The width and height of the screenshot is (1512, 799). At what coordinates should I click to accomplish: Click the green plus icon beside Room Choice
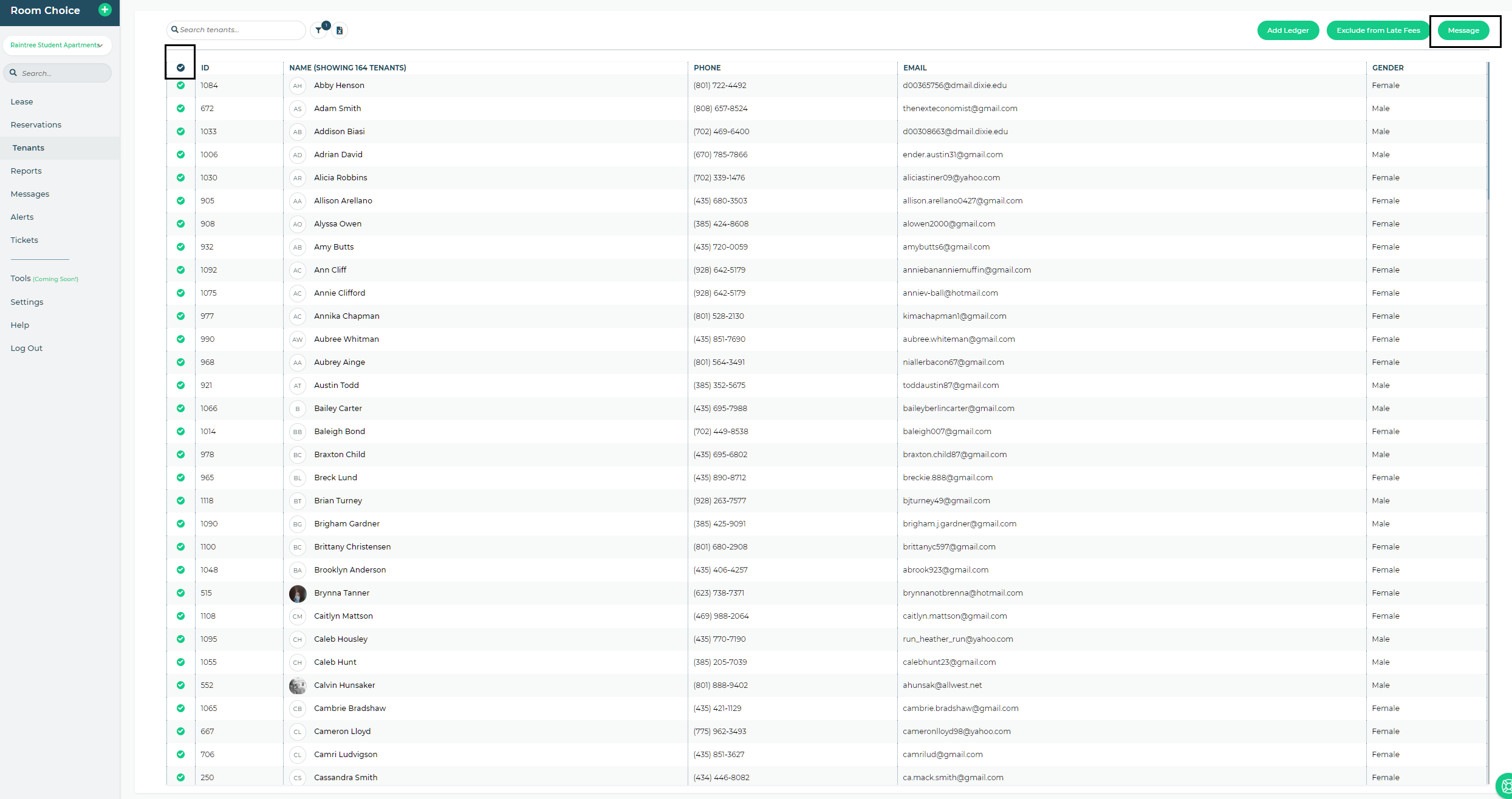[x=105, y=10]
